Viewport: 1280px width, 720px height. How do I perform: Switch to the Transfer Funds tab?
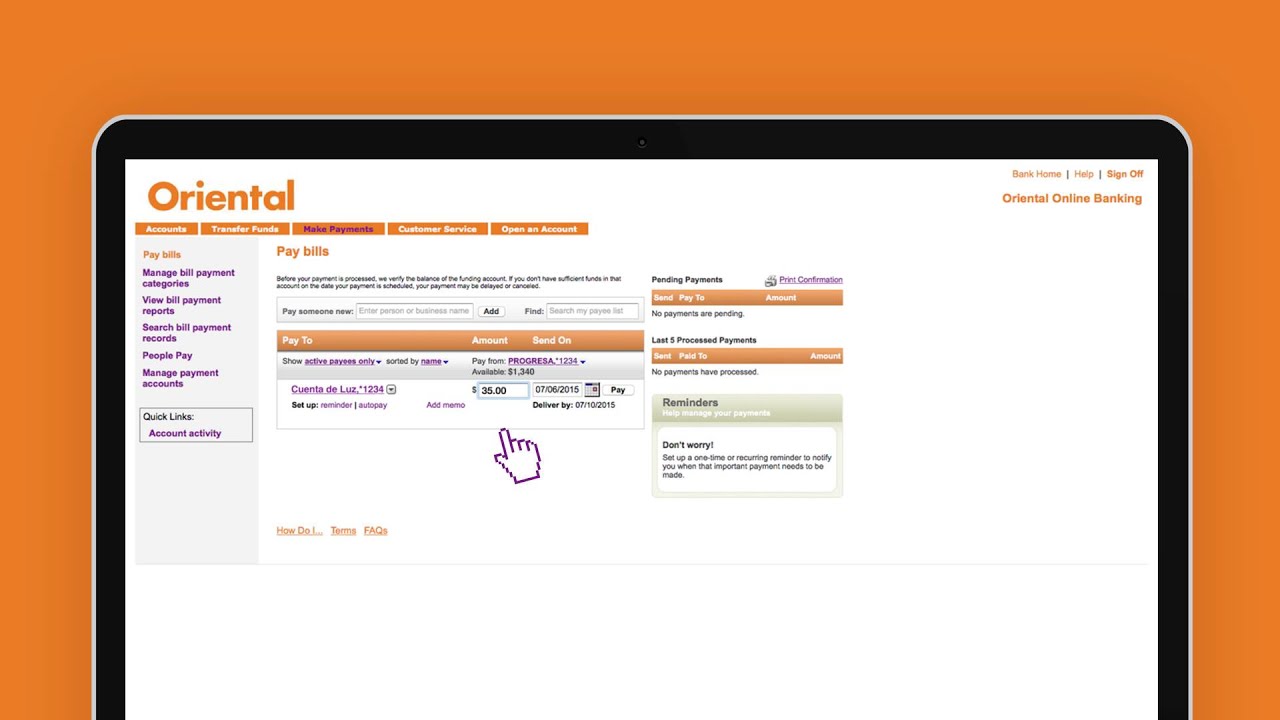click(245, 229)
